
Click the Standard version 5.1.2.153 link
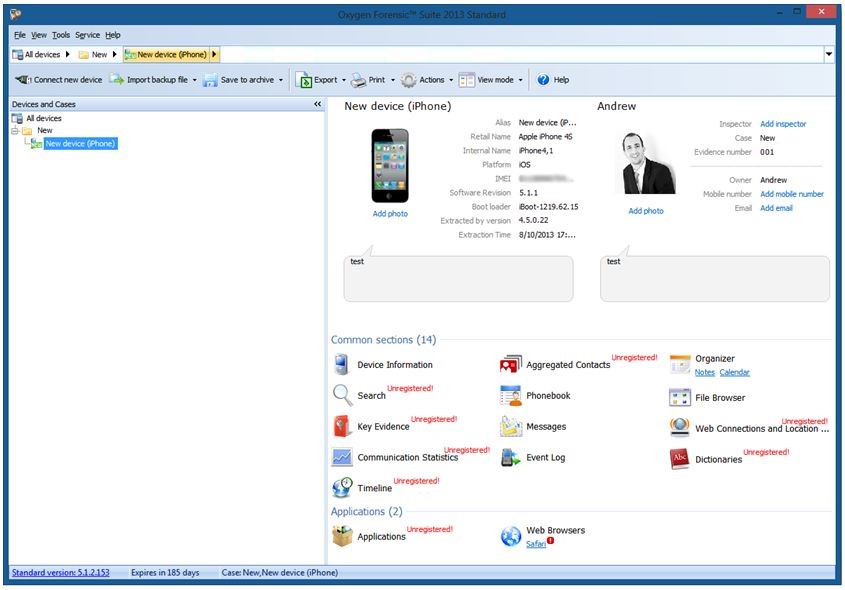pyautogui.click(x=60, y=572)
